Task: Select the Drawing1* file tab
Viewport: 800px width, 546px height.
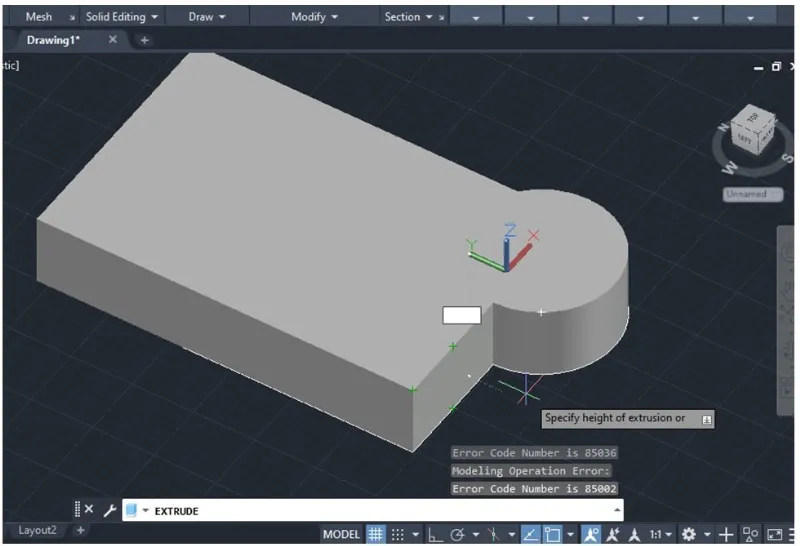Action: tap(53, 40)
